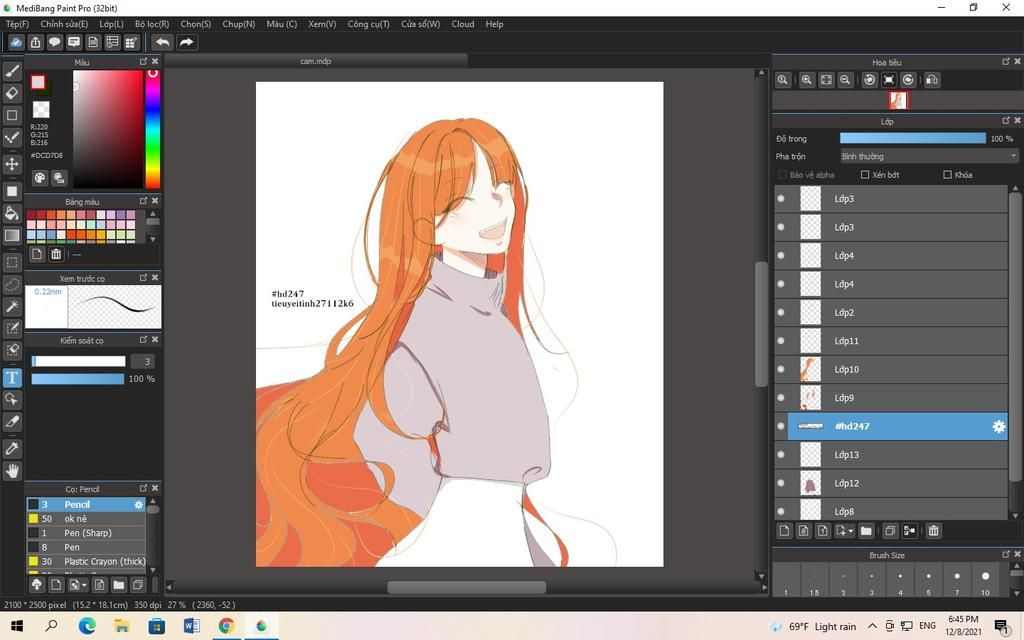Open the gear settings of the #hd247 layer
This screenshot has width=1024, height=640.
click(999, 426)
